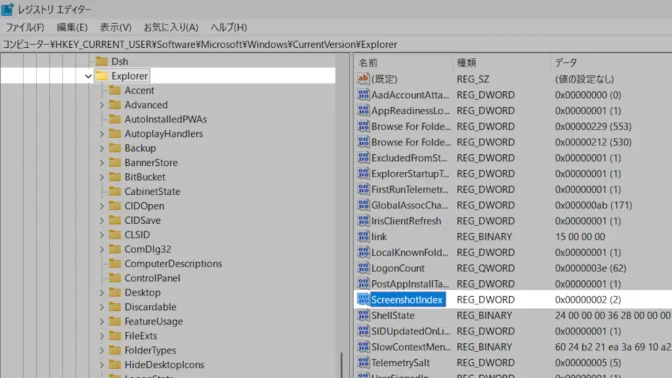
Task: Expand the FeatureUsage key
Action: (102, 321)
